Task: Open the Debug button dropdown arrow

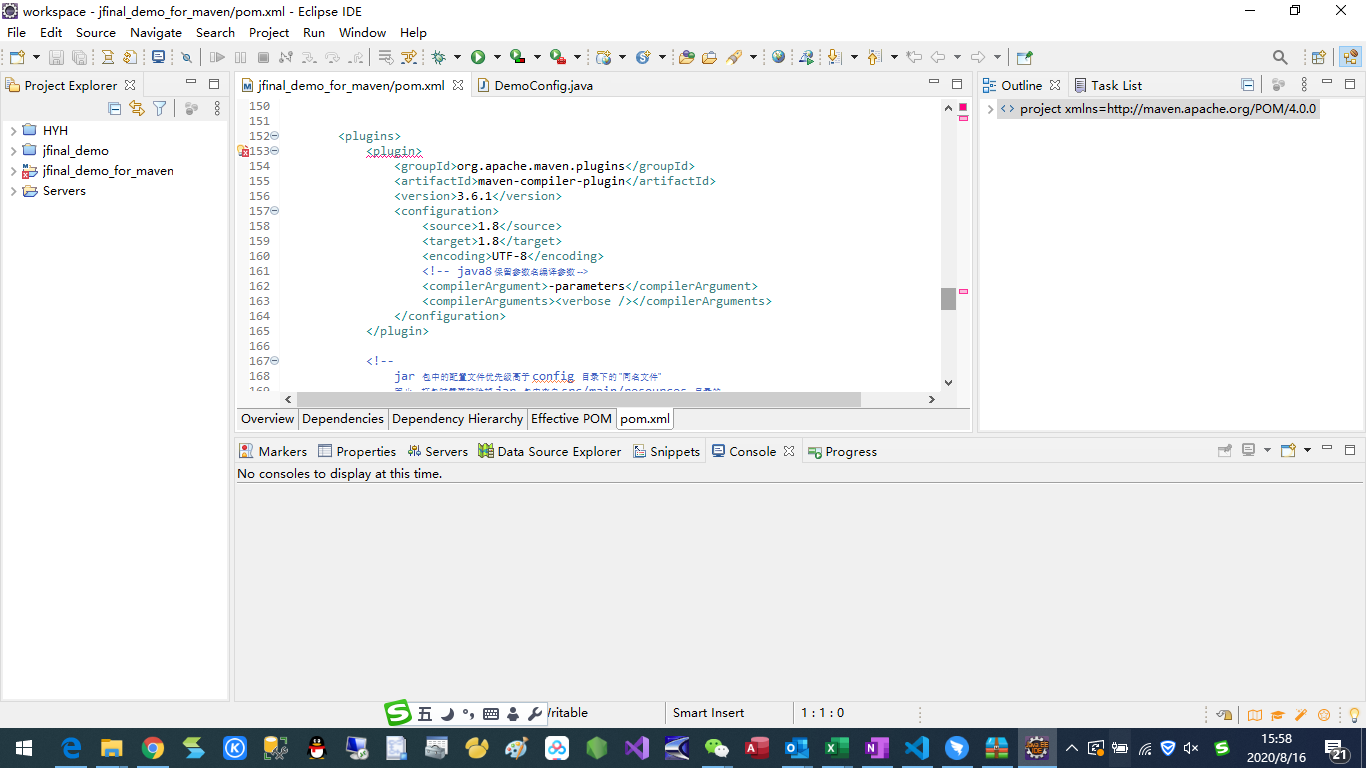Action: click(x=457, y=58)
